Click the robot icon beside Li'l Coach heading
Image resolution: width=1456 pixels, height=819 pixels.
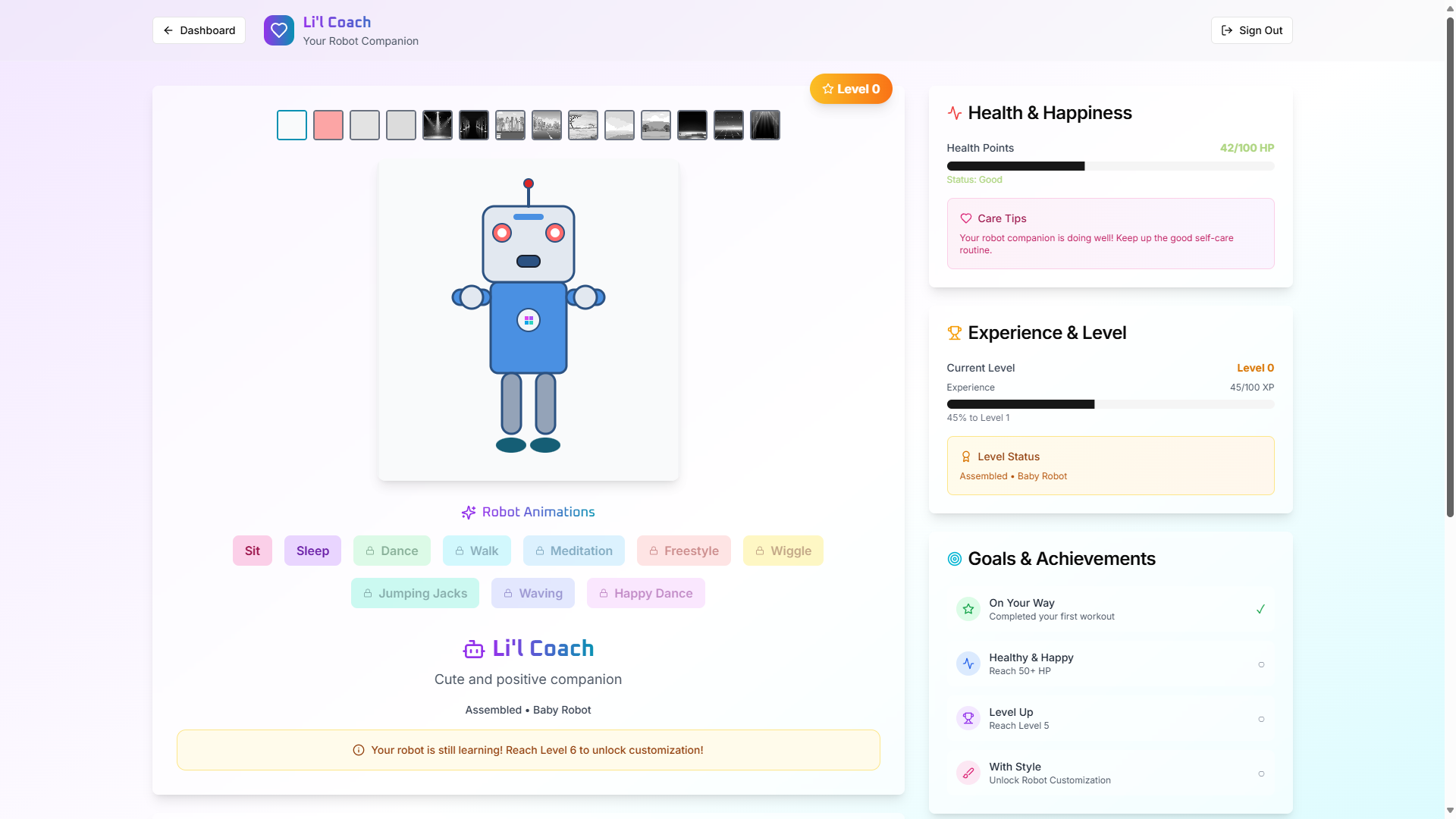pyautogui.click(x=474, y=649)
